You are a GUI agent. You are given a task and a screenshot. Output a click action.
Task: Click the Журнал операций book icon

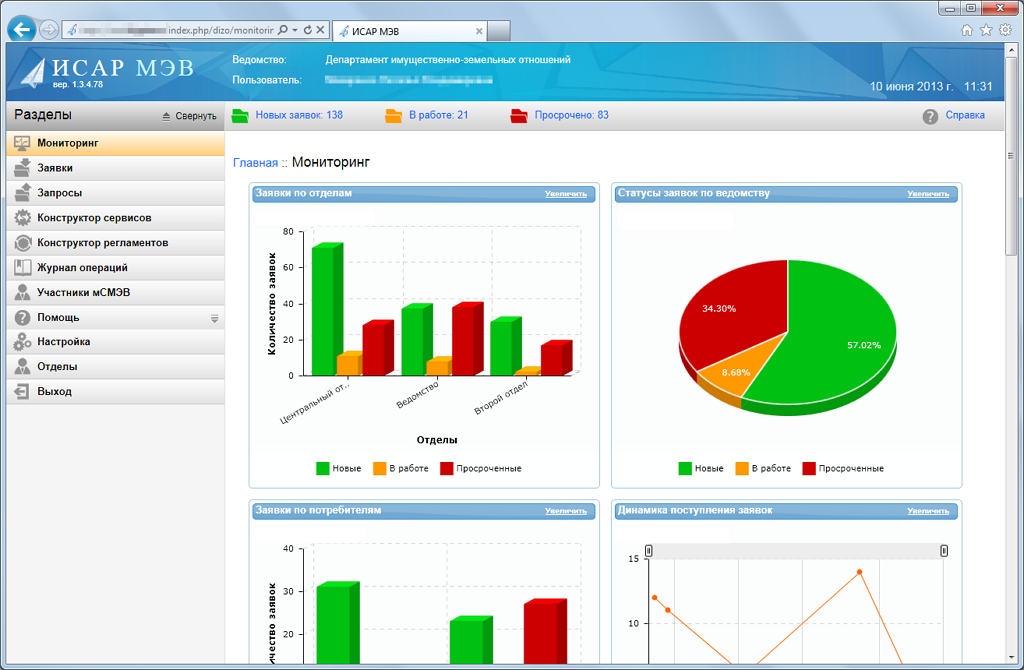coord(22,267)
